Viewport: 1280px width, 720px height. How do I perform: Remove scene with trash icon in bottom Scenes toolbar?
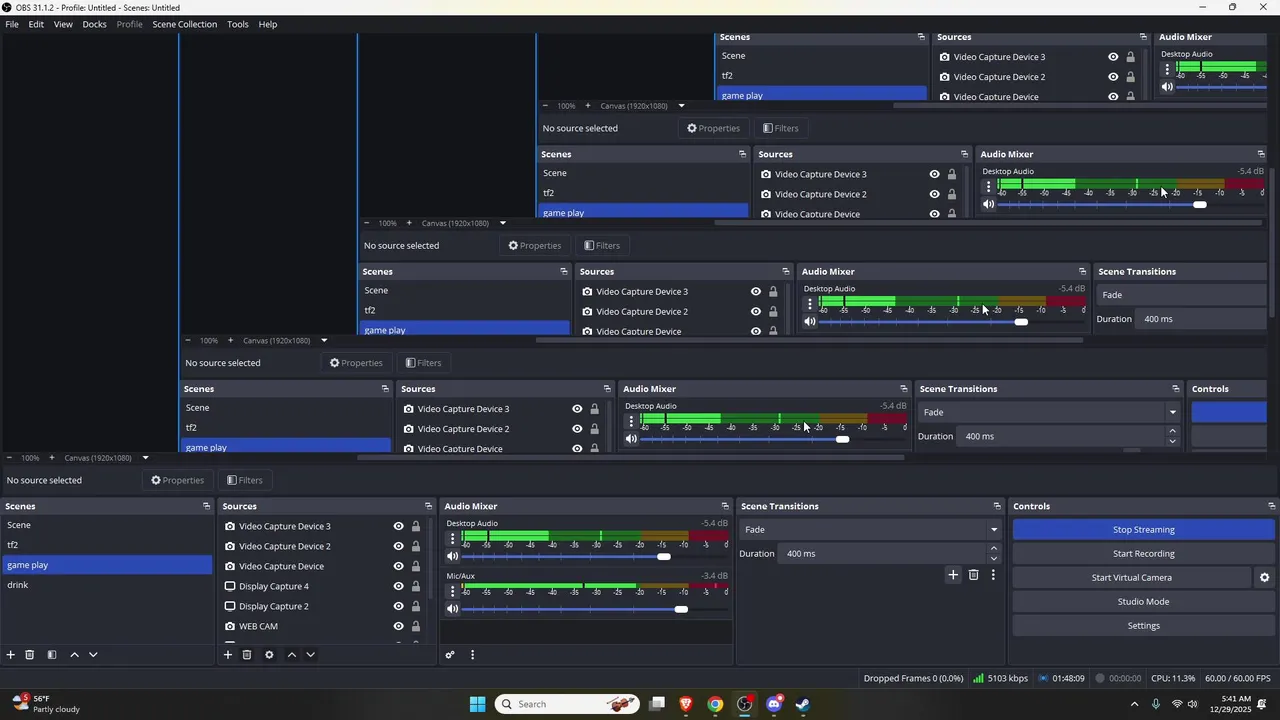30,655
